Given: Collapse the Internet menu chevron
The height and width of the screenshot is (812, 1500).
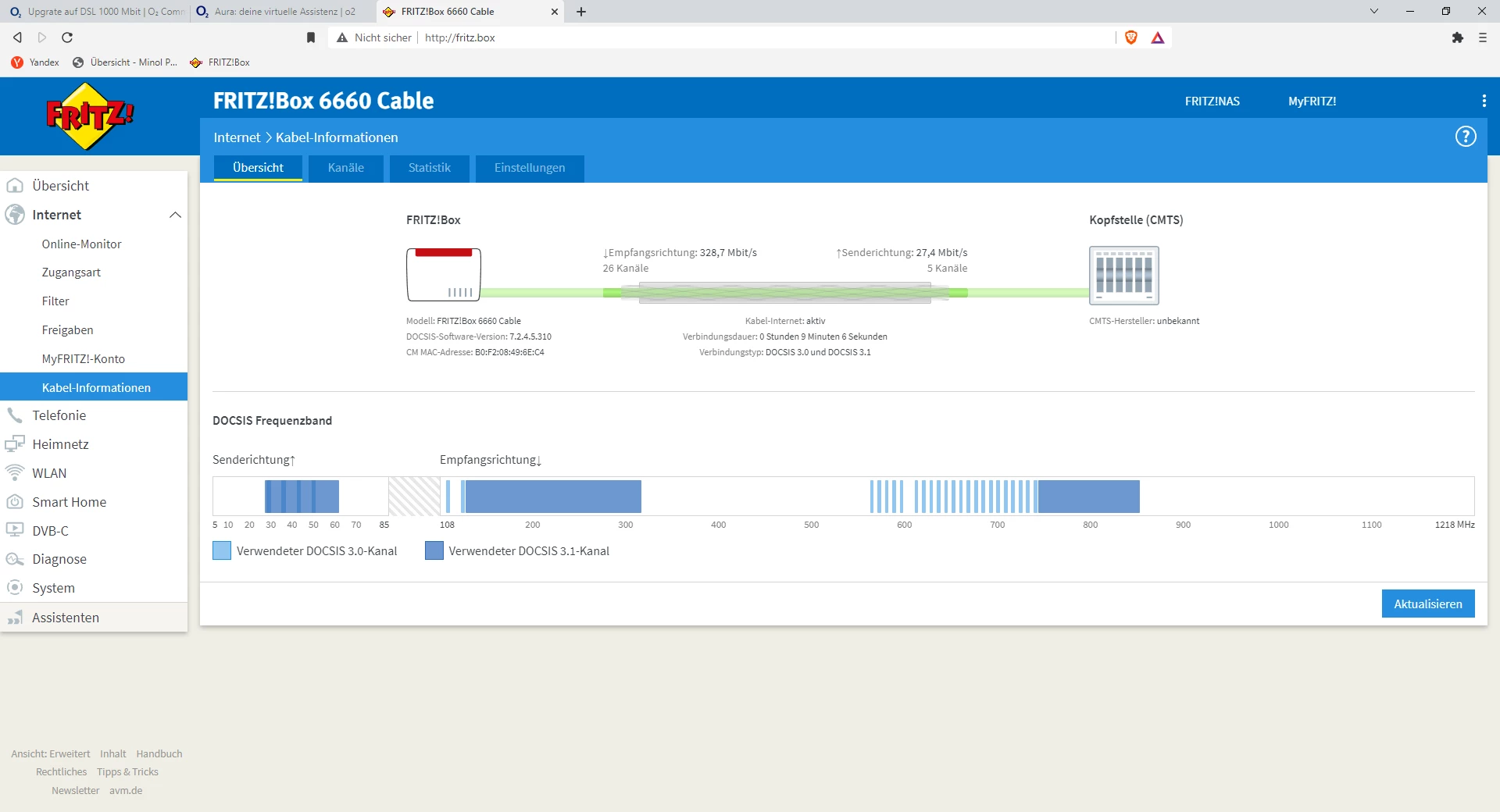Looking at the screenshot, I should tap(175, 215).
